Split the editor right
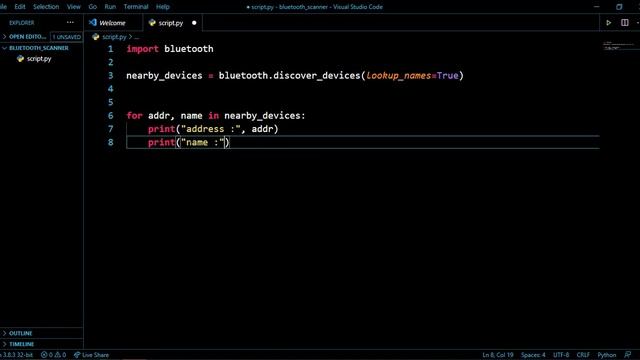 pyautogui.click(x=624, y=23)
